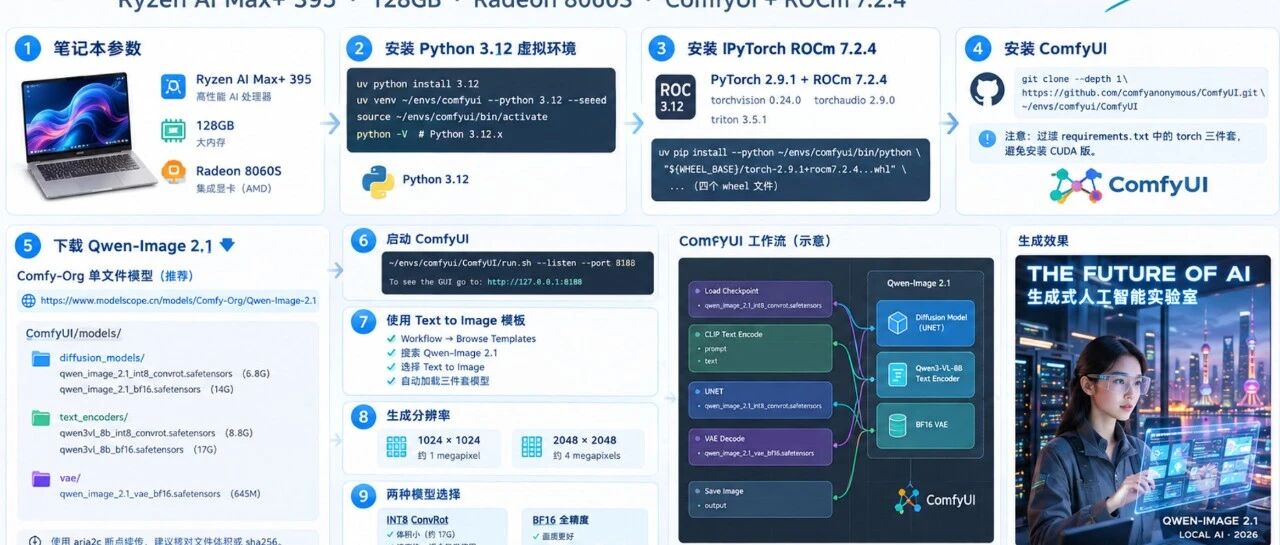The height and width of the screenshot is (545, 1280).
Task: Click the PyTorch 2.9.1 + ROCm 7.2.4 heading
Action: pos(799,79)
